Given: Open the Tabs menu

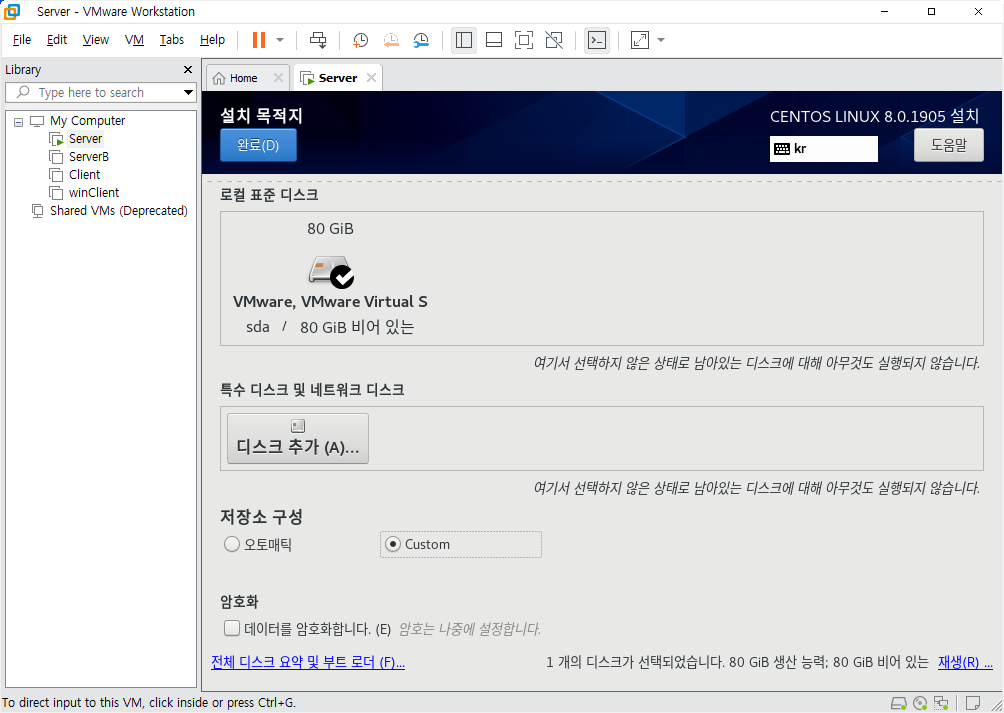Looking at the screenshot, I should 172,40.
